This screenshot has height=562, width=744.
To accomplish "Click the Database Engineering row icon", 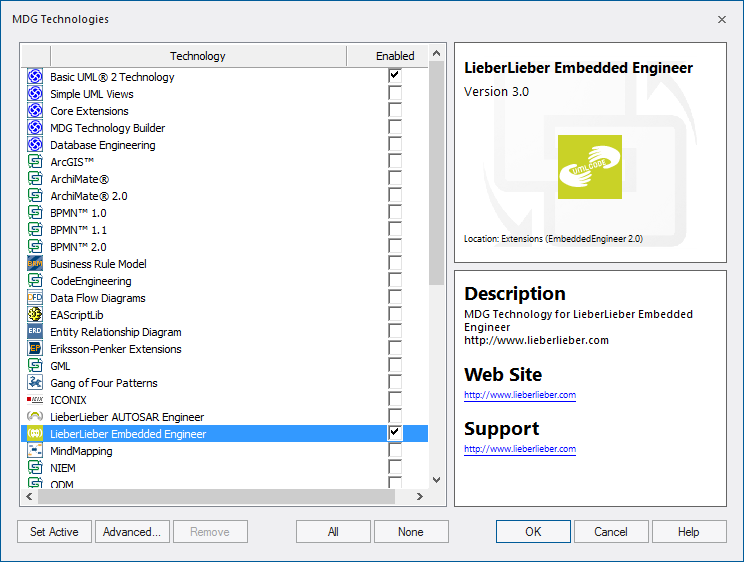I will pos(35,145).
